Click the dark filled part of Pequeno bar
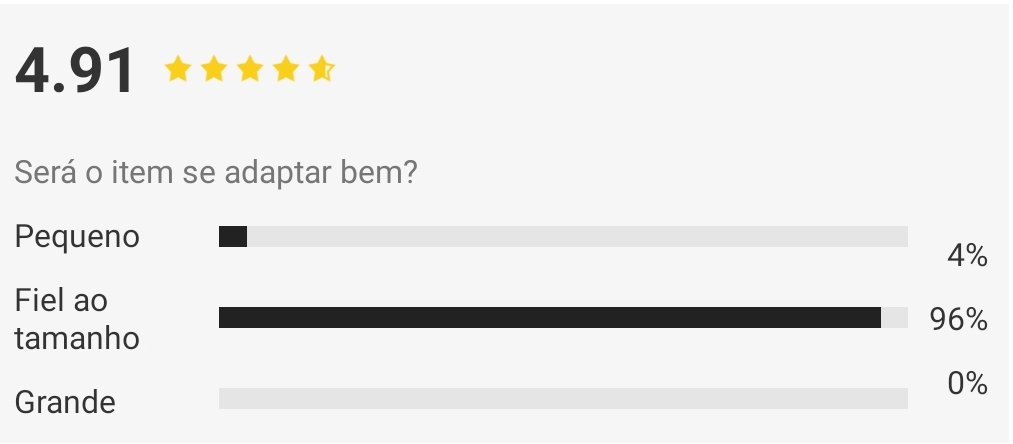The height and width of the screenshot is (444, 1013). (233, 237)
